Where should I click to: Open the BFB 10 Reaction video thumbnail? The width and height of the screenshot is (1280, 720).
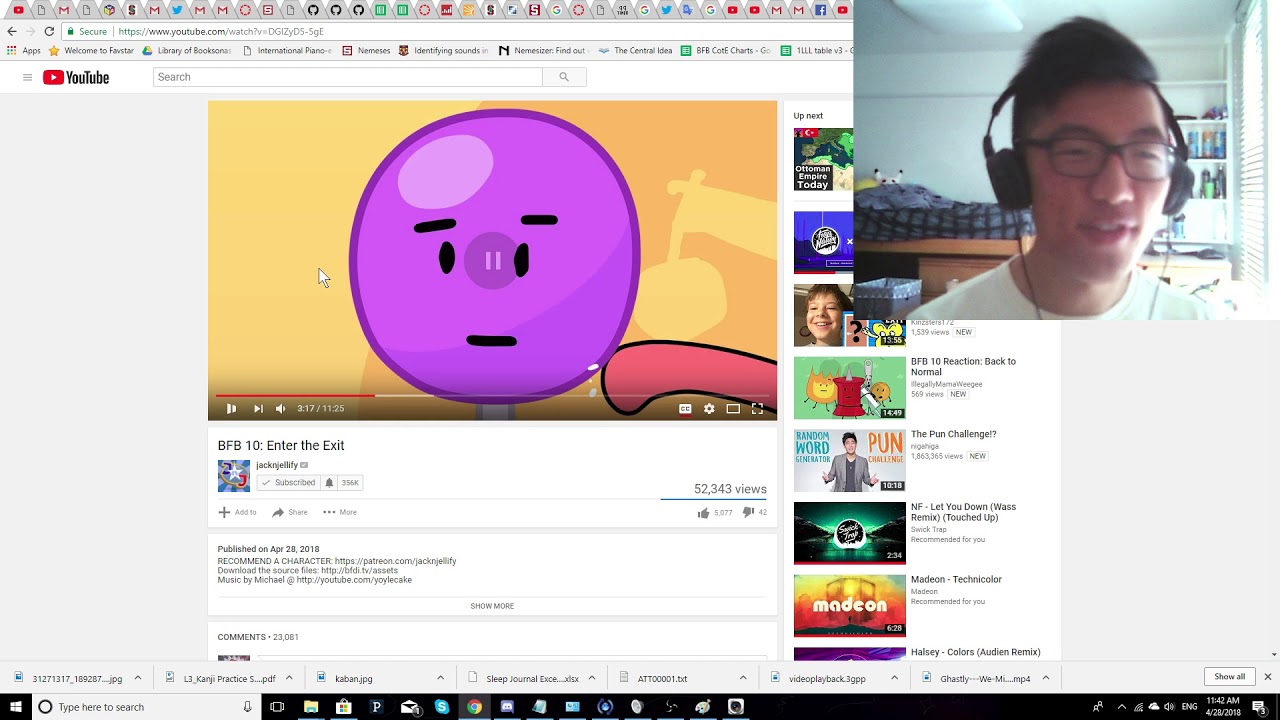pos(850,388)
